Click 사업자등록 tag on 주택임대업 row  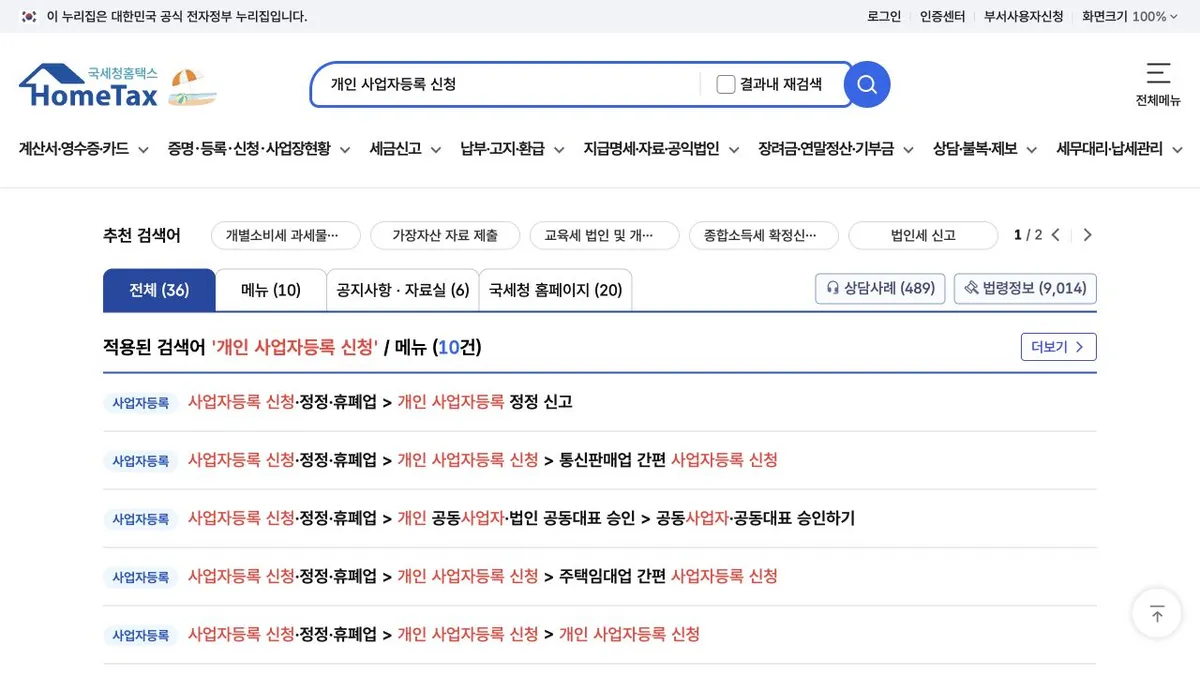click(140, 577)
